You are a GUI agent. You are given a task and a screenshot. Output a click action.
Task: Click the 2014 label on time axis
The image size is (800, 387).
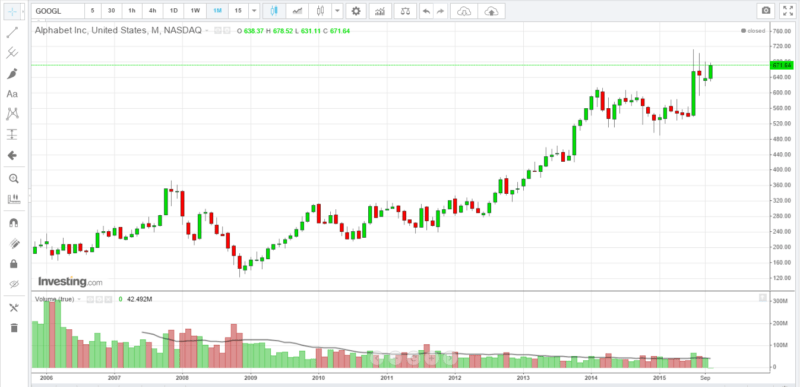[591, 378]
